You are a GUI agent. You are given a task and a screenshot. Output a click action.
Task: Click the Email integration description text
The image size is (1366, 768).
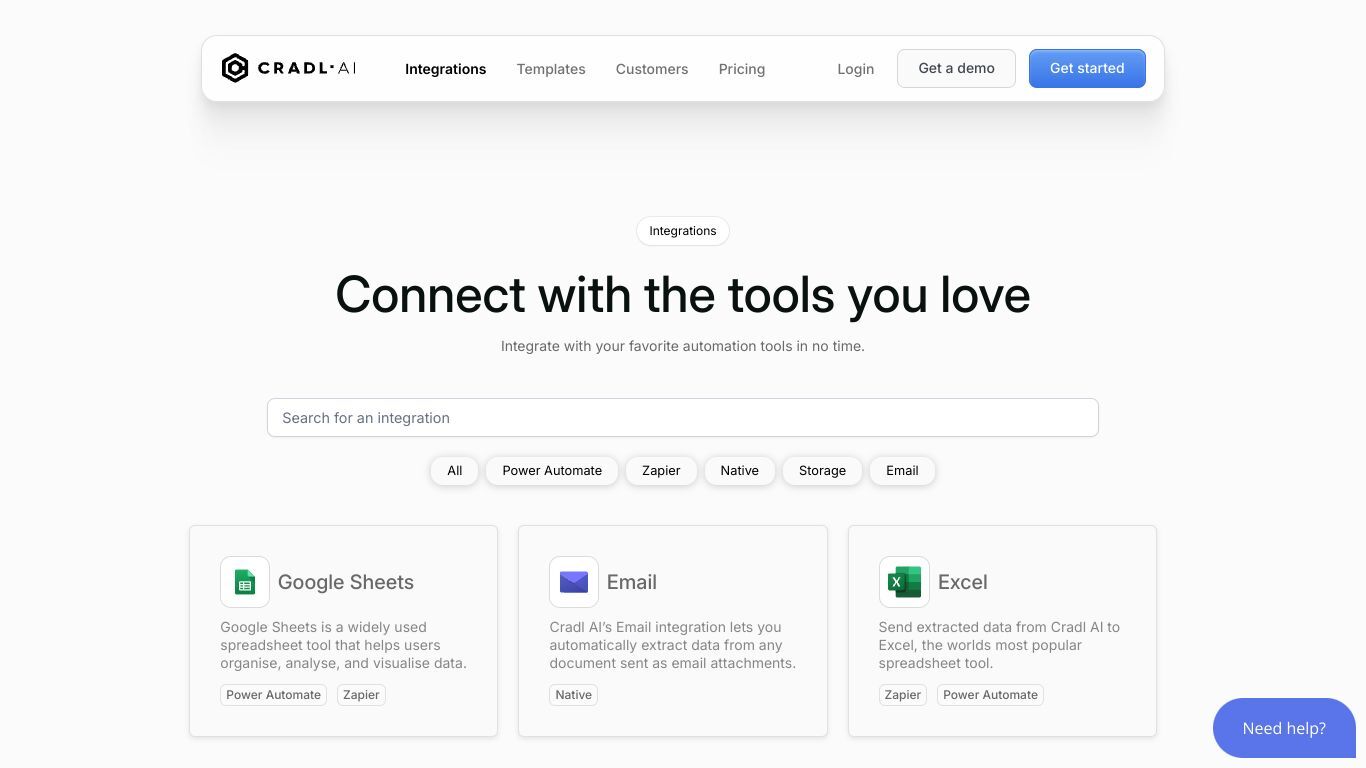click(x=673, y=645)
